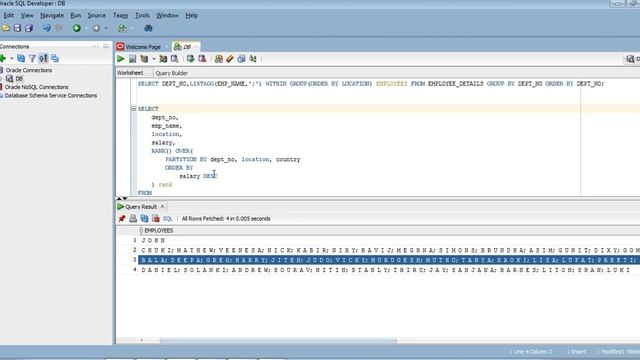Click the Undo arrow icon
The width and height of the screenshot is (640, 360).
pos(47,28)
